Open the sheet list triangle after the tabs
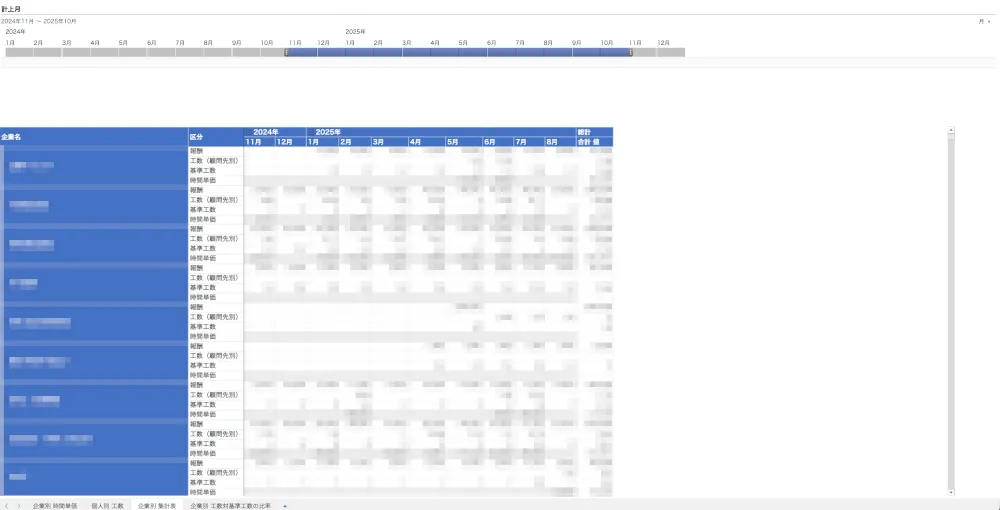 click(x=284, y=506)
